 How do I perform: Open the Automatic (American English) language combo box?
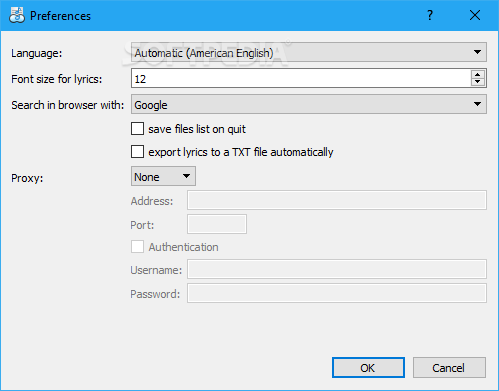pyautogui.click(x=309, y=52)
